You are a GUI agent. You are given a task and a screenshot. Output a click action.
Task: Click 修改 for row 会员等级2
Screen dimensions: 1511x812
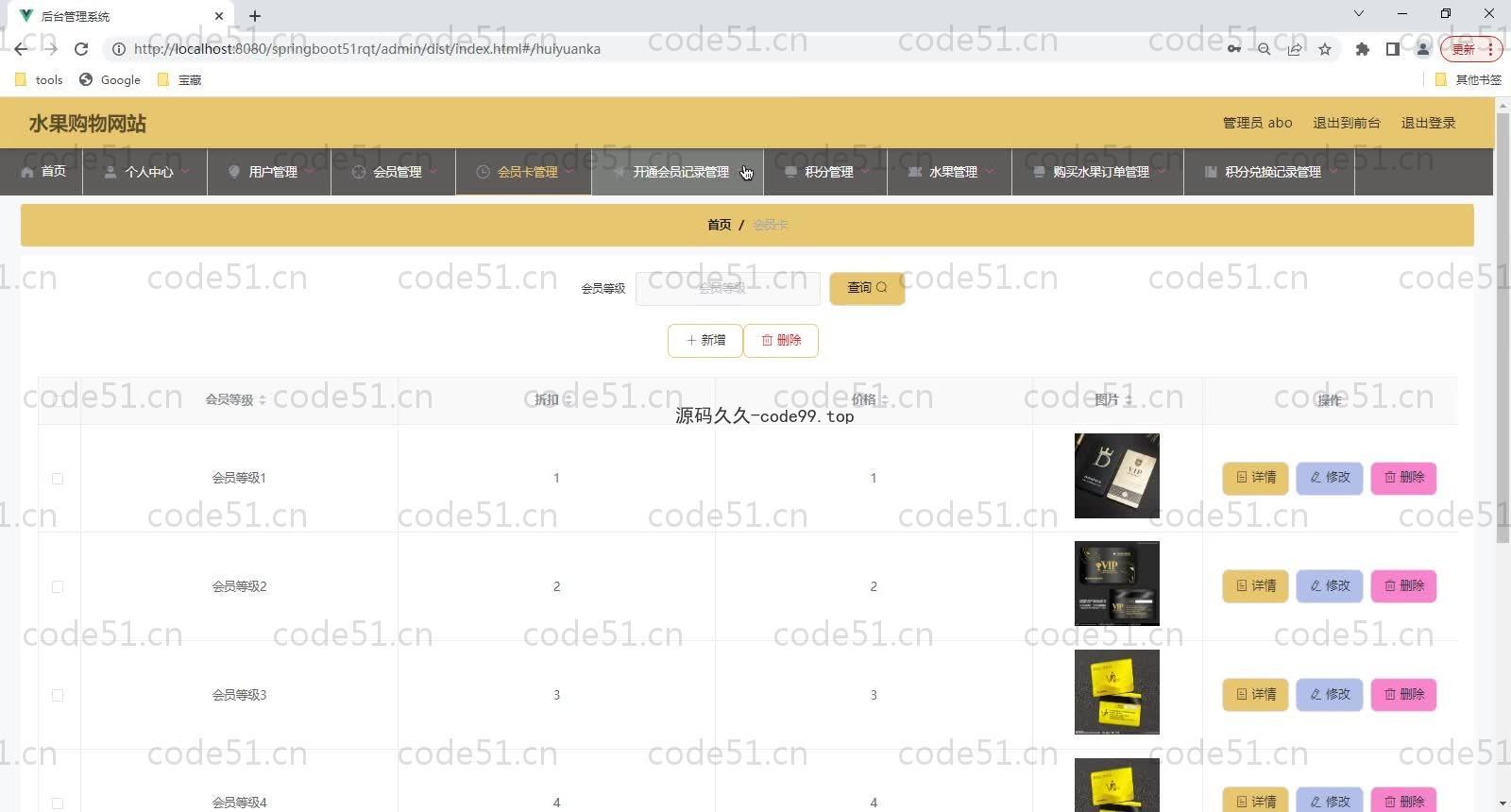(1330, 586)
